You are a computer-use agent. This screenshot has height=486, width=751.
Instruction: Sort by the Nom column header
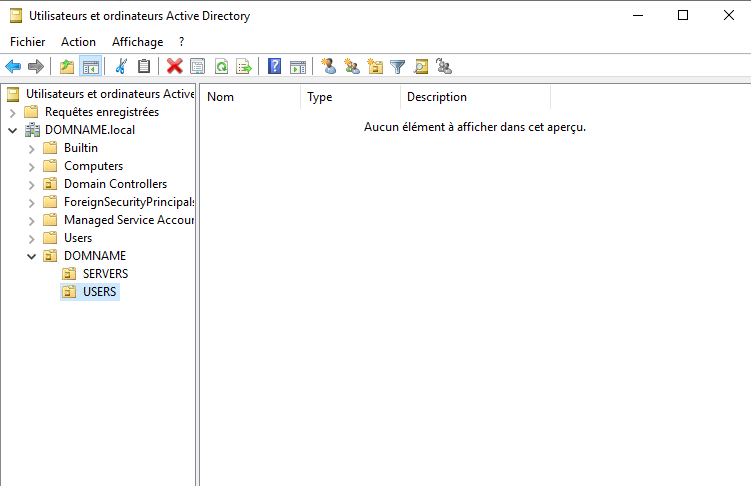click(x=248, y=97)
